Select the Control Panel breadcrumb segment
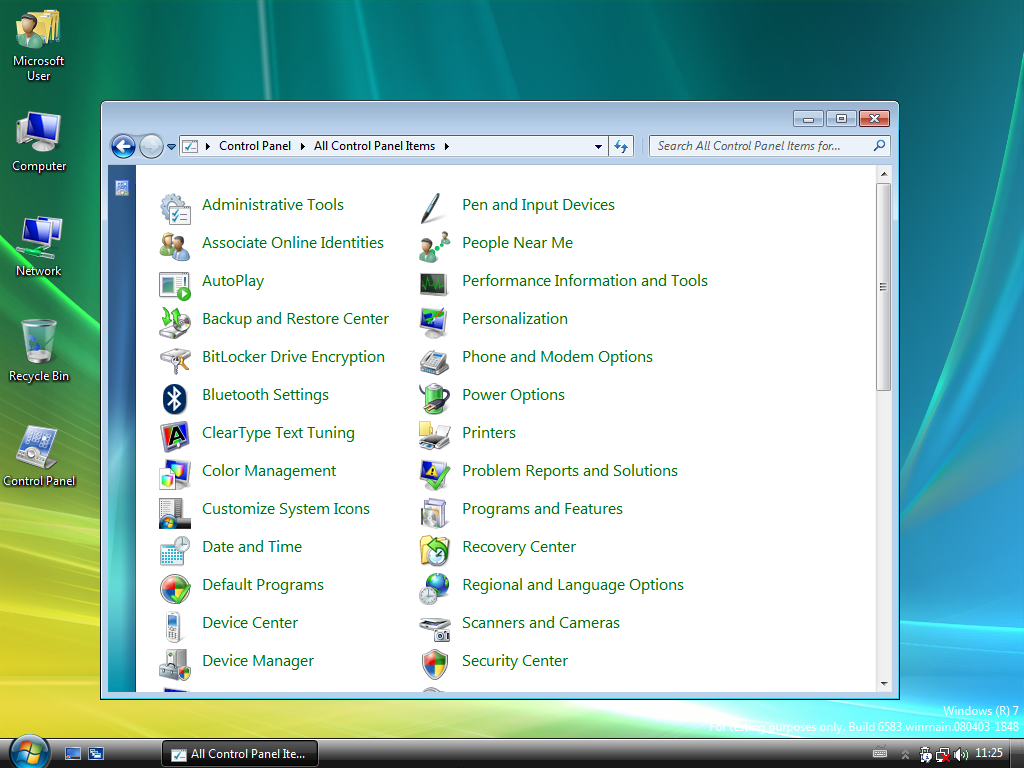The width and height of the screenshot is (1024, 768). pos(255,146)
